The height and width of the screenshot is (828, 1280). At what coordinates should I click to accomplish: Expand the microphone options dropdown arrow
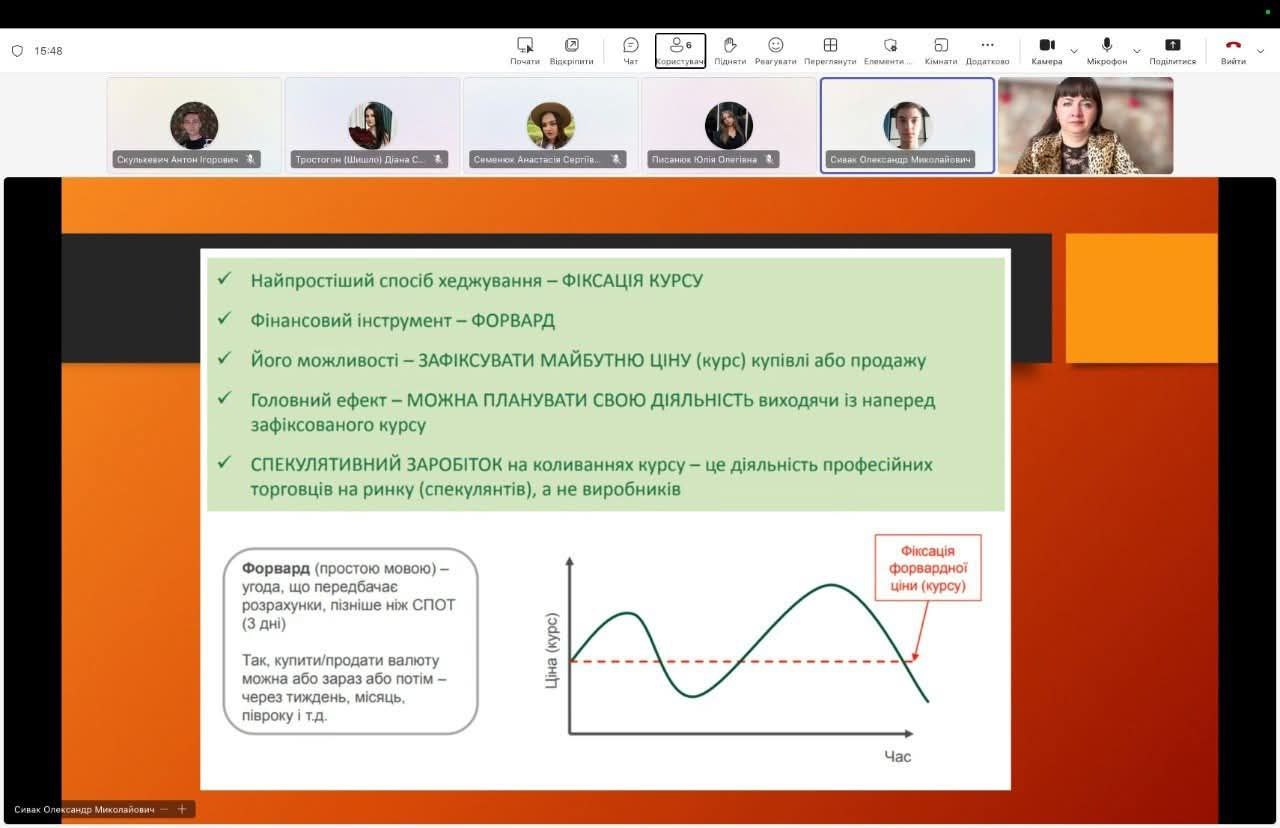click(x=1136, y=51)
